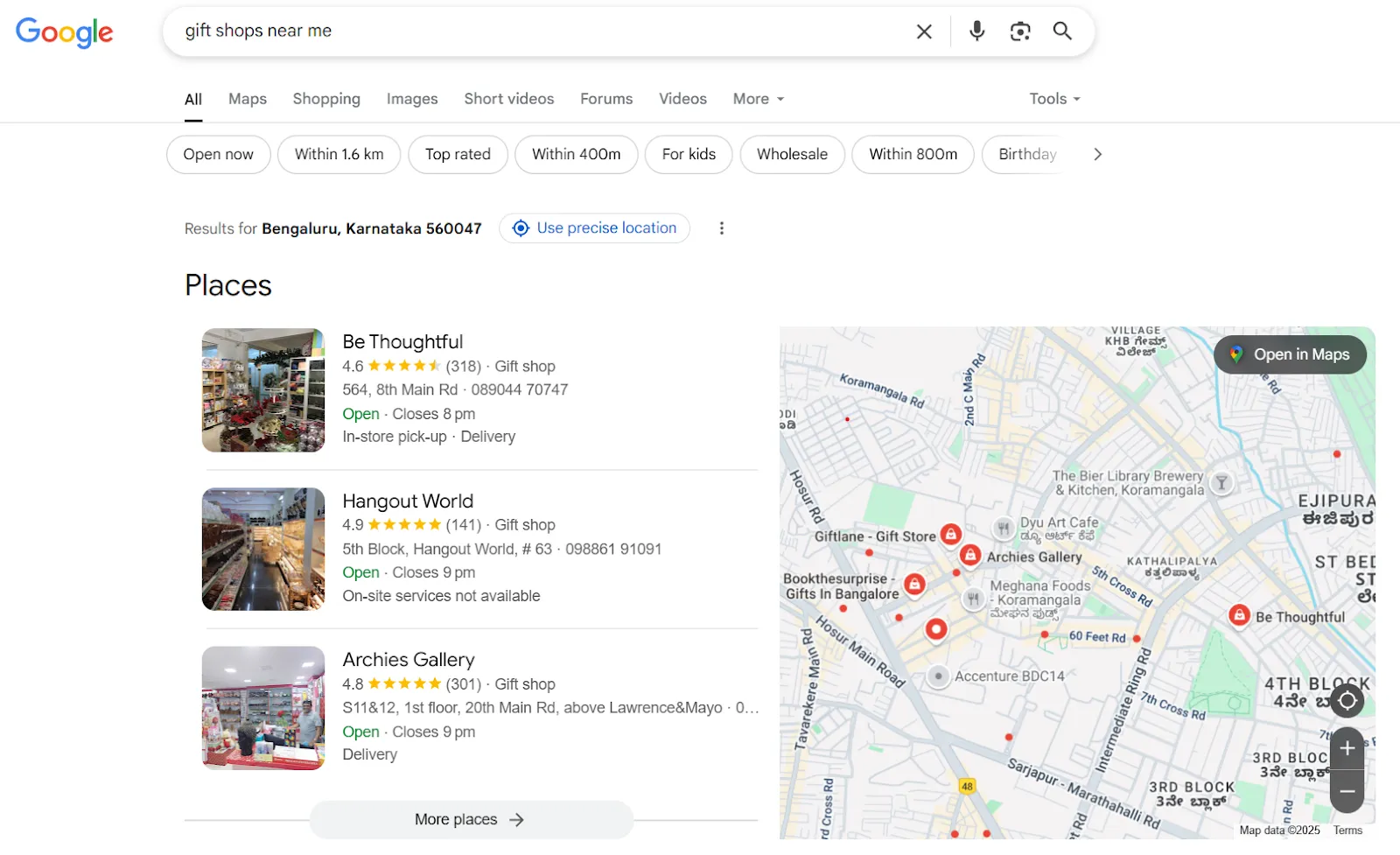This screenshot has width=1400, height=855.
Task: Click the Be Thoughtful map pin
Action: (1239, 615)
